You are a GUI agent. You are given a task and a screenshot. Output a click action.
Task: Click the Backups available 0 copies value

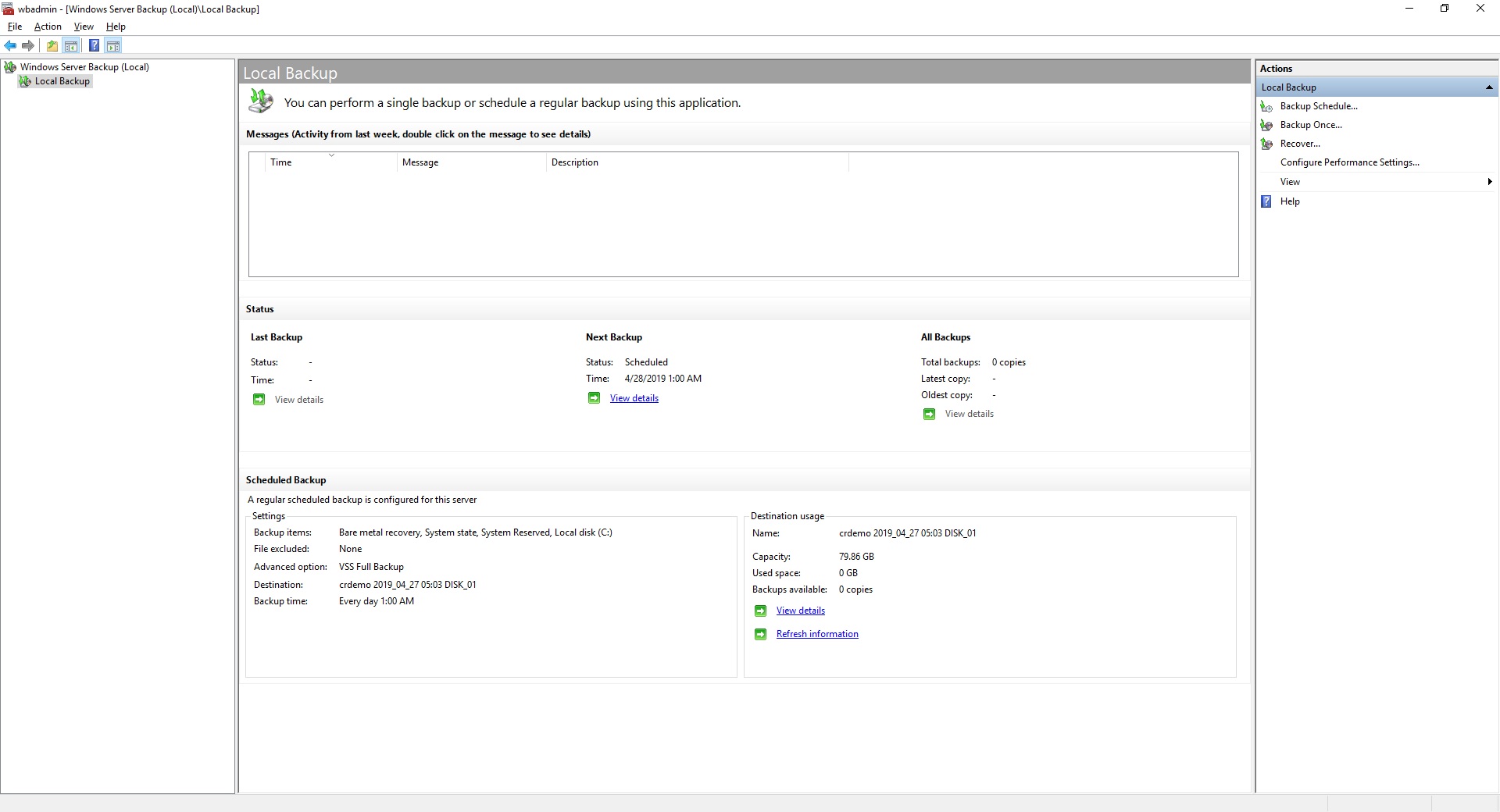(855, 589)
